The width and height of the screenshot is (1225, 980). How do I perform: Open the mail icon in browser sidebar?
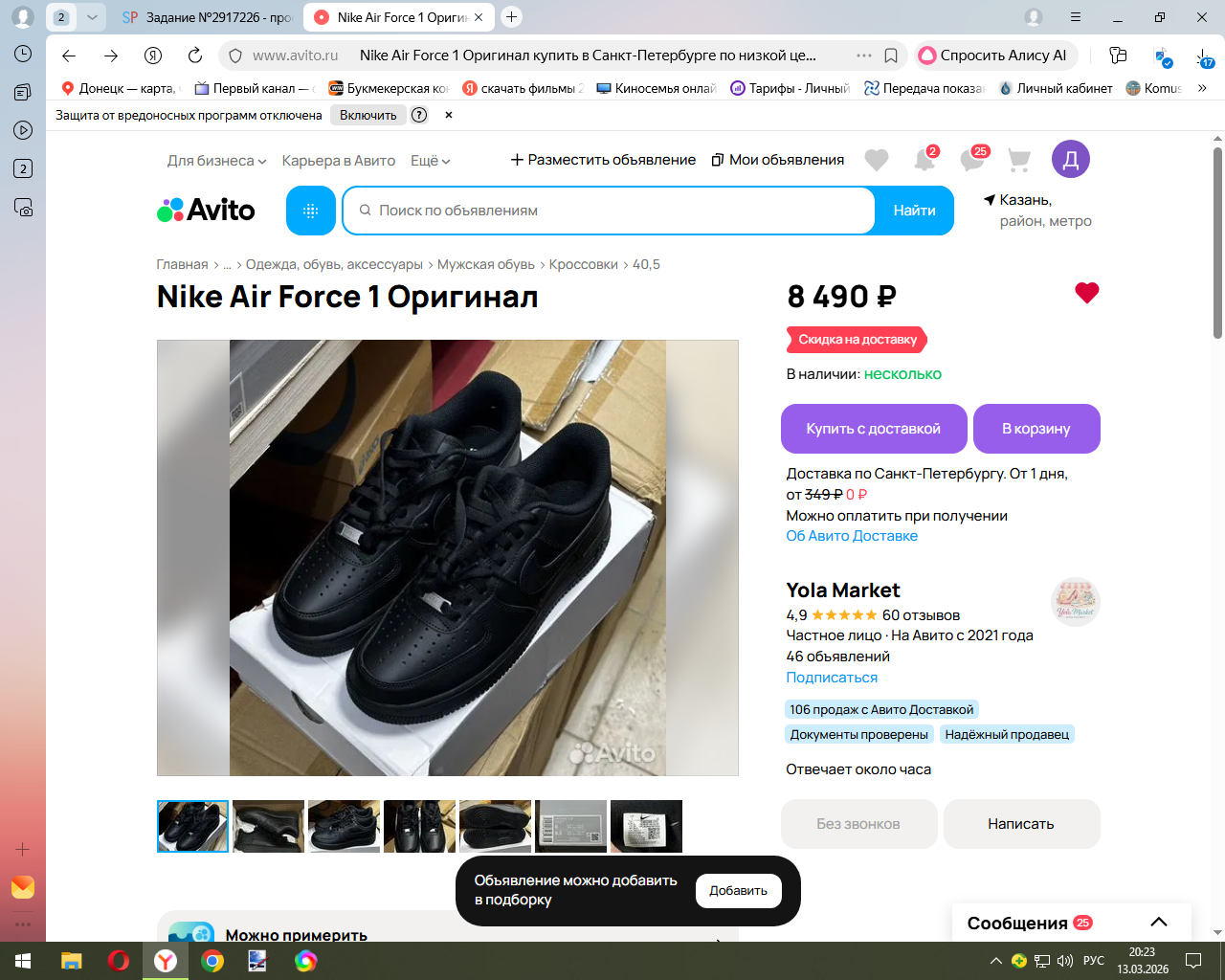click(23, 887)
